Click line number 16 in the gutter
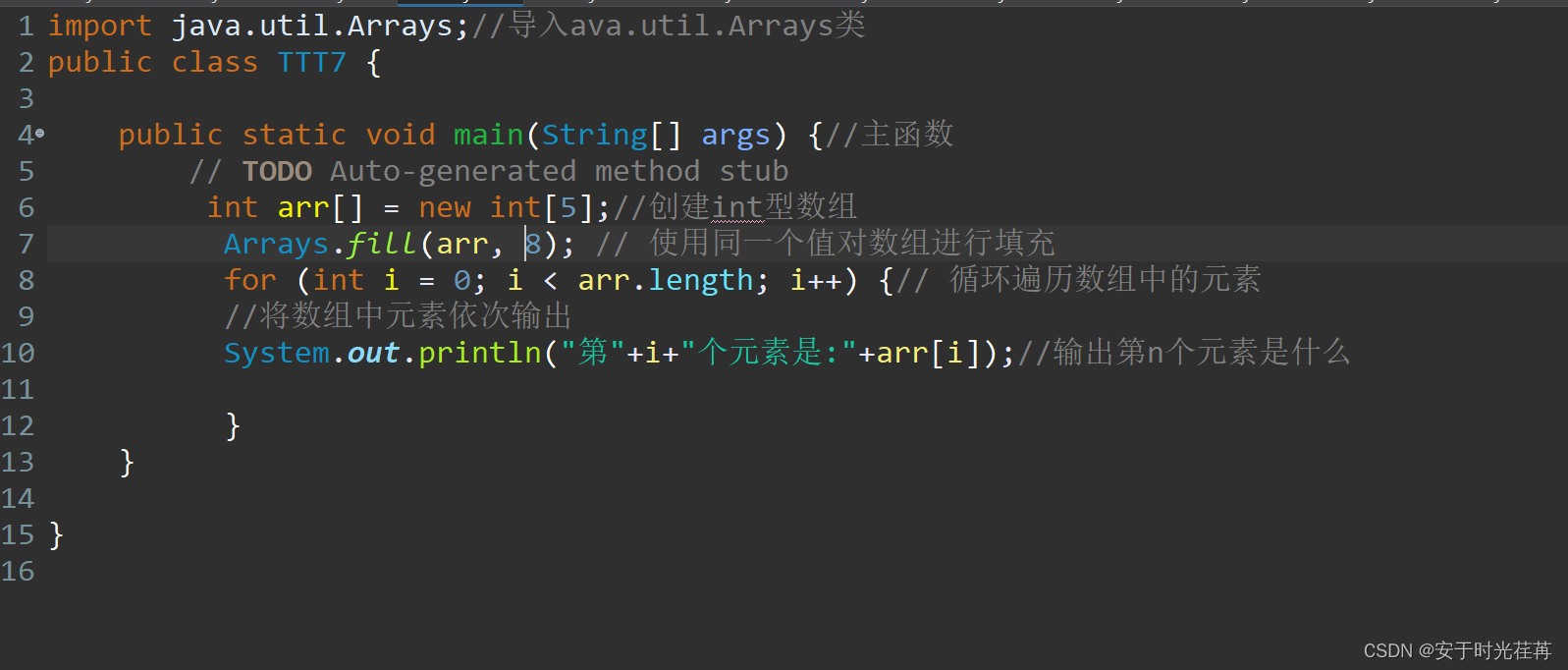The image size is (1568, 670). pos(18,571)
